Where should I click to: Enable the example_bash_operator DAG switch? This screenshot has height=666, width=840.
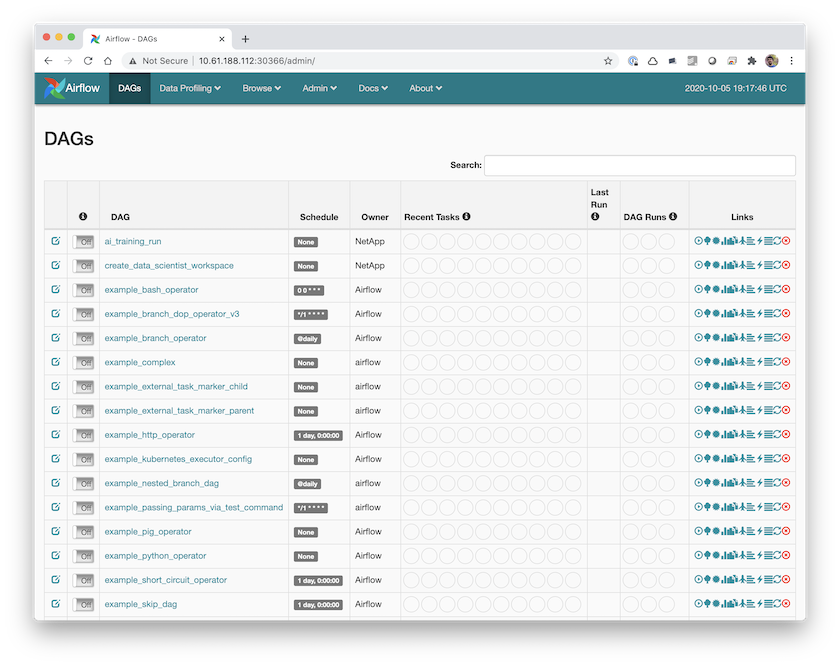point(83,290)
